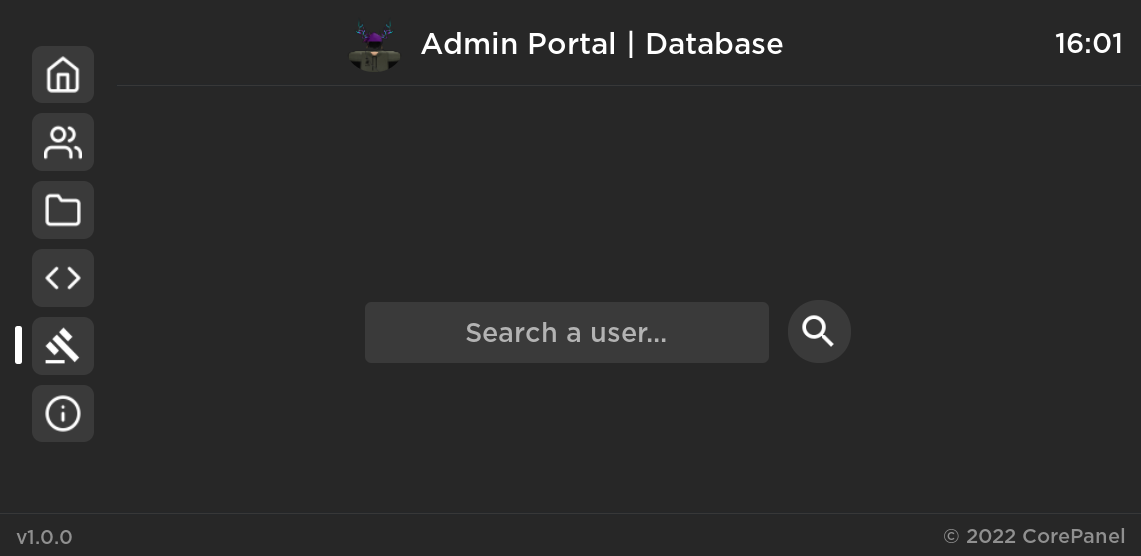Select the Database label in header

tap(714, 44)
